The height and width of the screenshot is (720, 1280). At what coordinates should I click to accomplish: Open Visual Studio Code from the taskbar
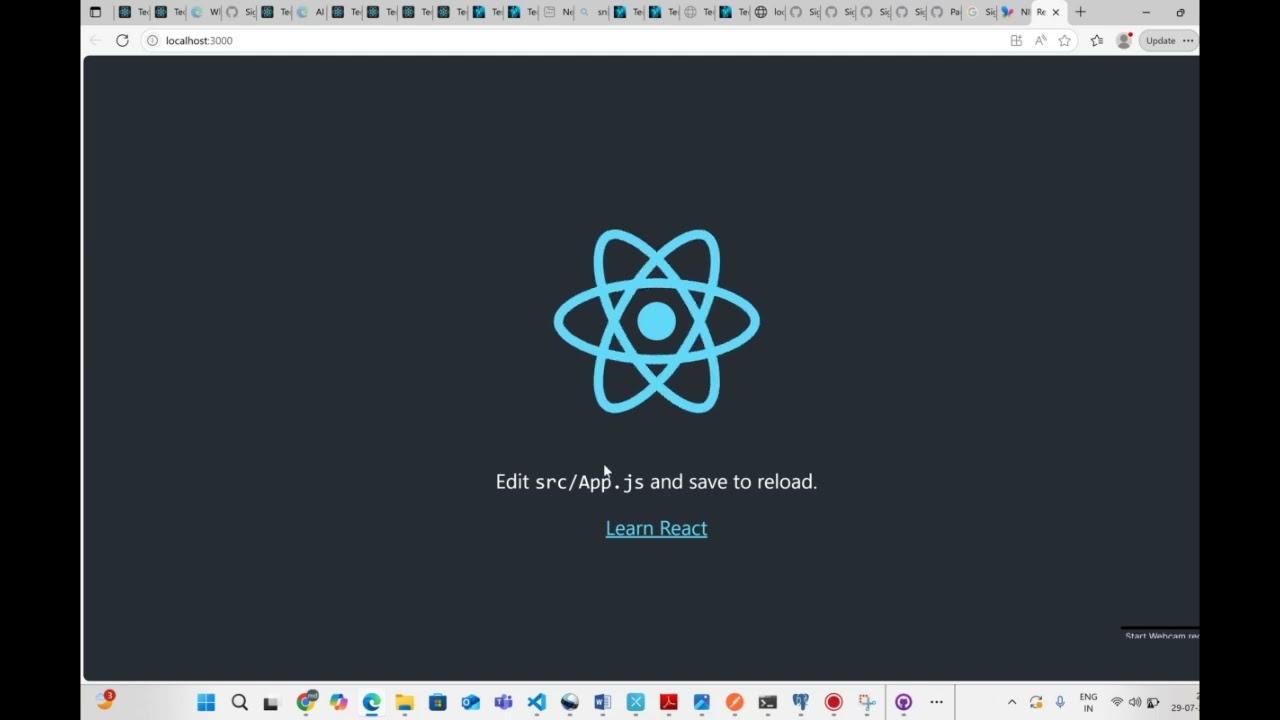tap(536, 702)
